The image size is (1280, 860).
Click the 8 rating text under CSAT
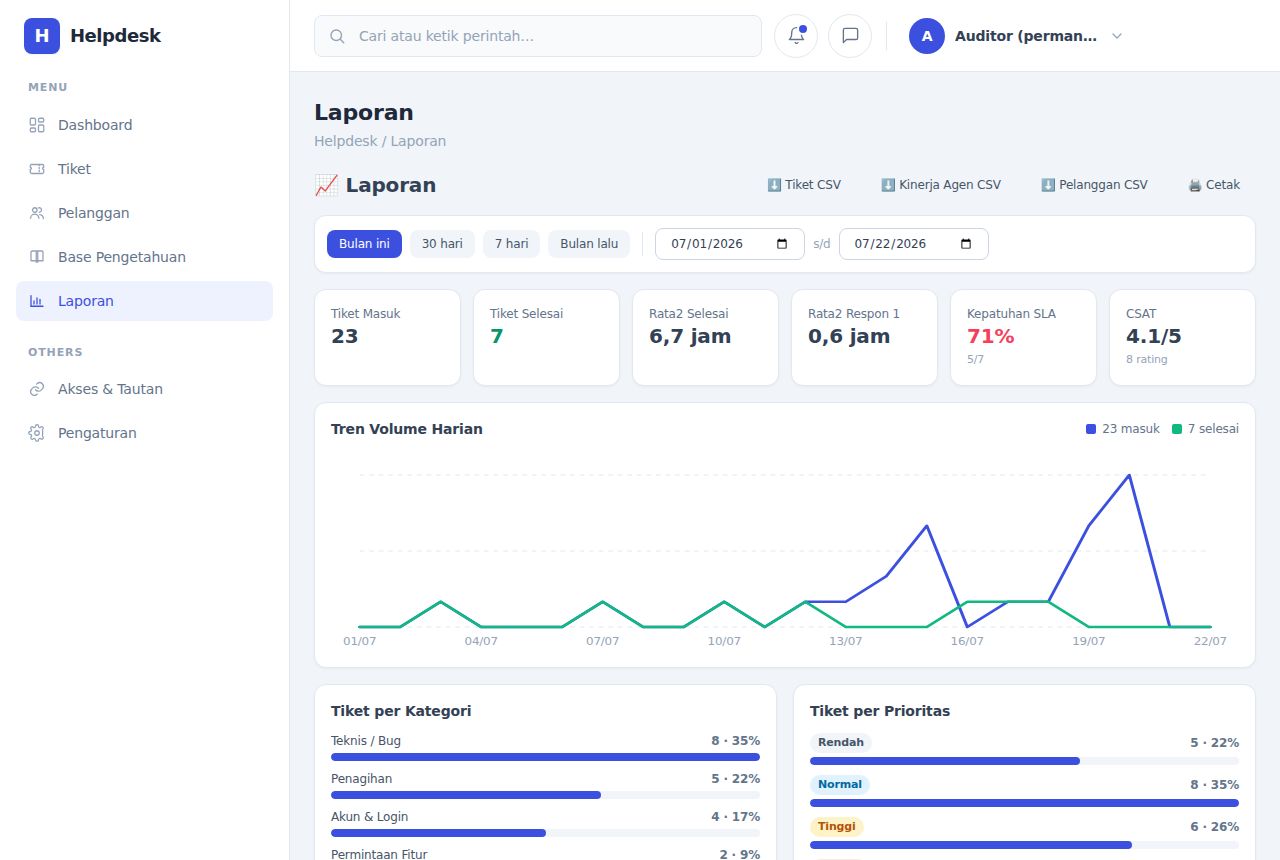coord(1147,359)
